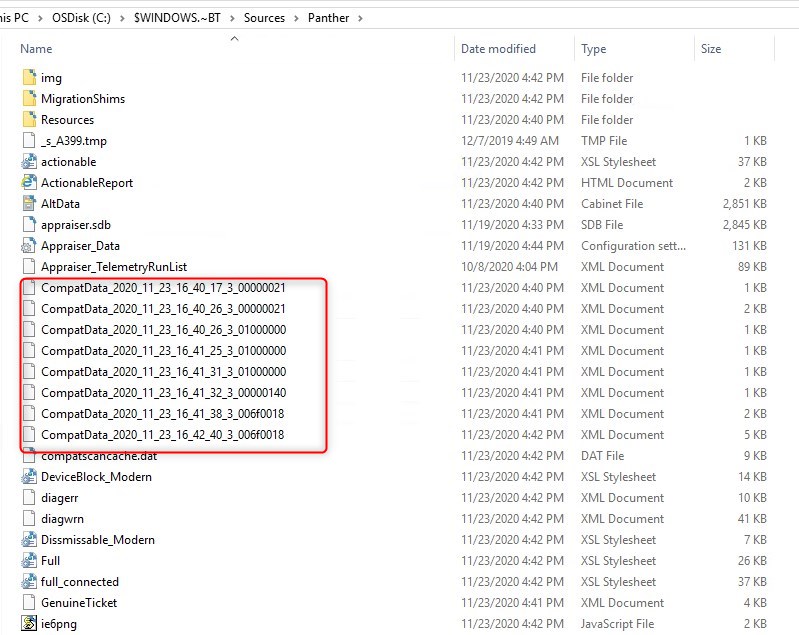Click icon of CompatData_2020_11_23_16_42_40_3_006f0018
The image size is (799, 635).
click(30, 434)
